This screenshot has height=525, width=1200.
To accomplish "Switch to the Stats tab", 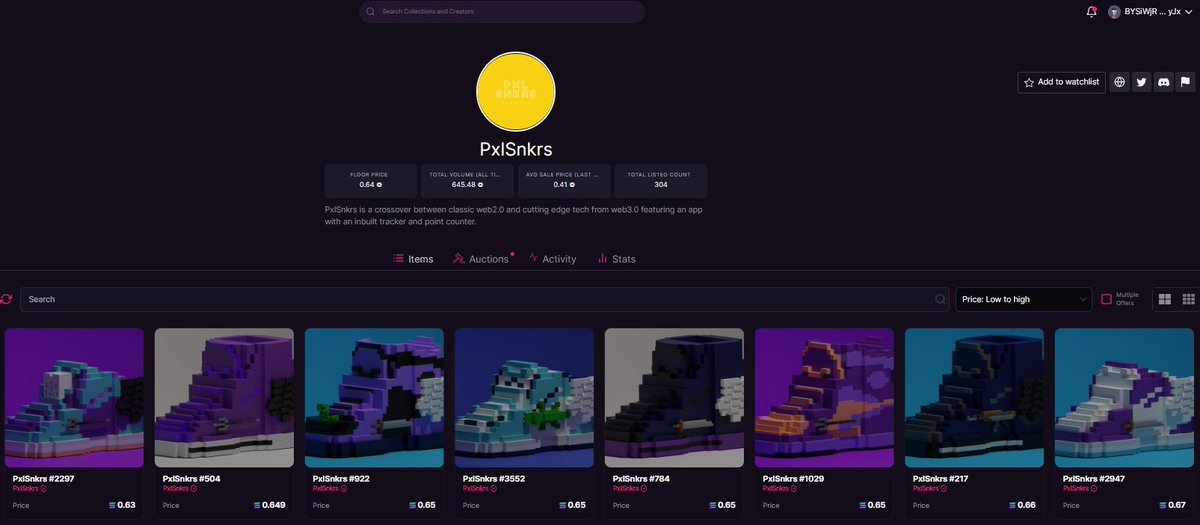I will pos(616,259).
